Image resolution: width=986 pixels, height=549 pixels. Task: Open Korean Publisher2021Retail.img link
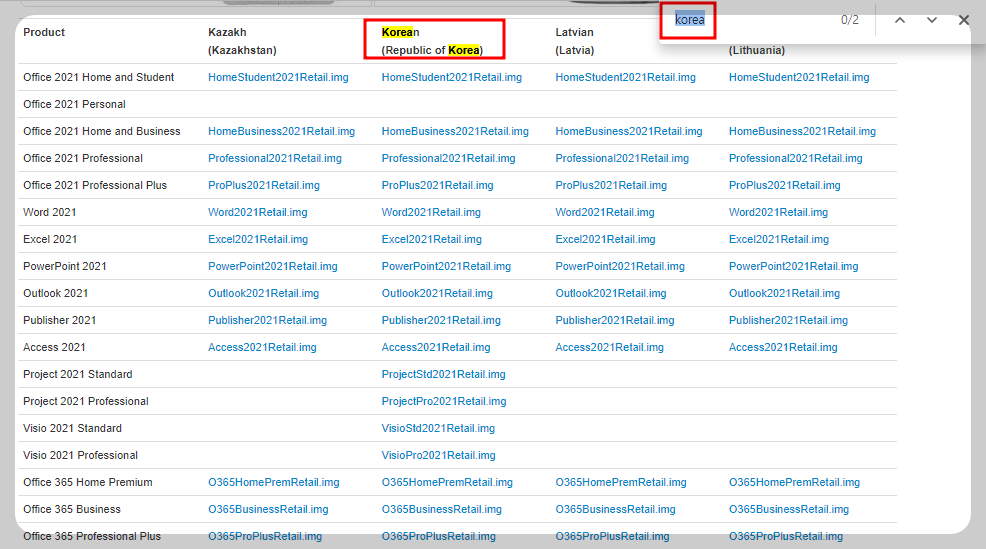[441, 321]
